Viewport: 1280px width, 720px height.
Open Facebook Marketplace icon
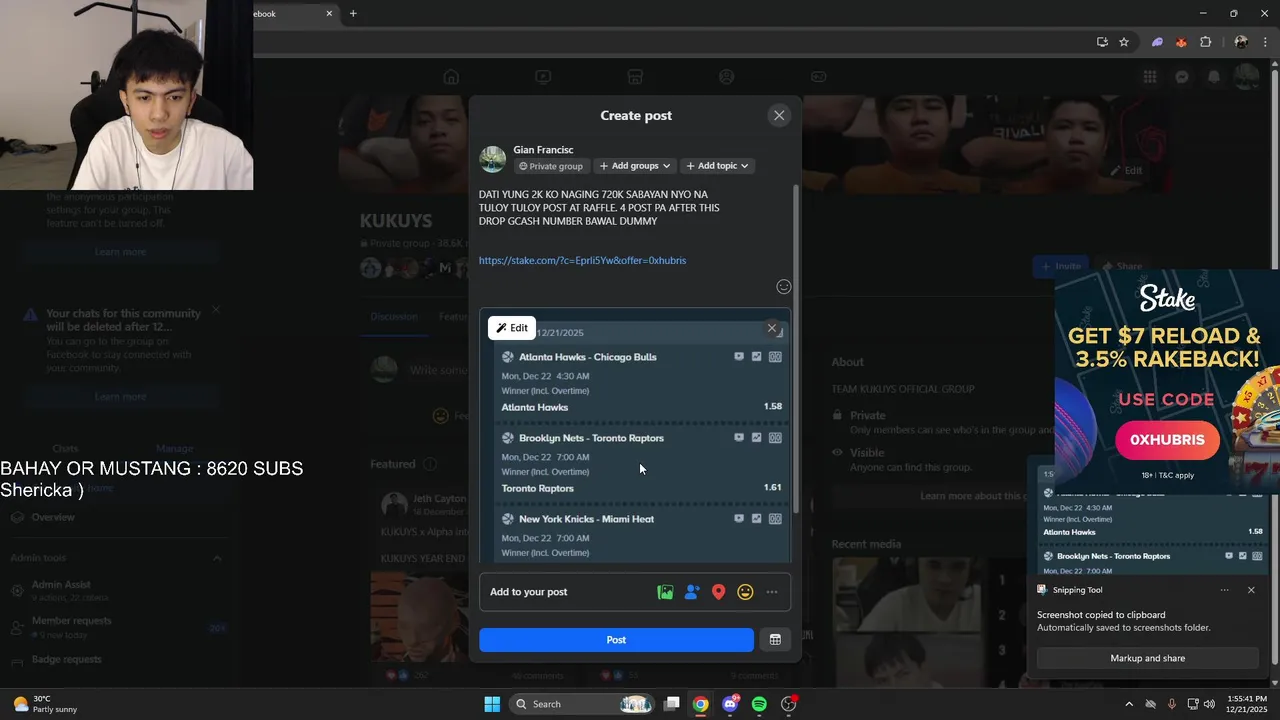point(634,77)
